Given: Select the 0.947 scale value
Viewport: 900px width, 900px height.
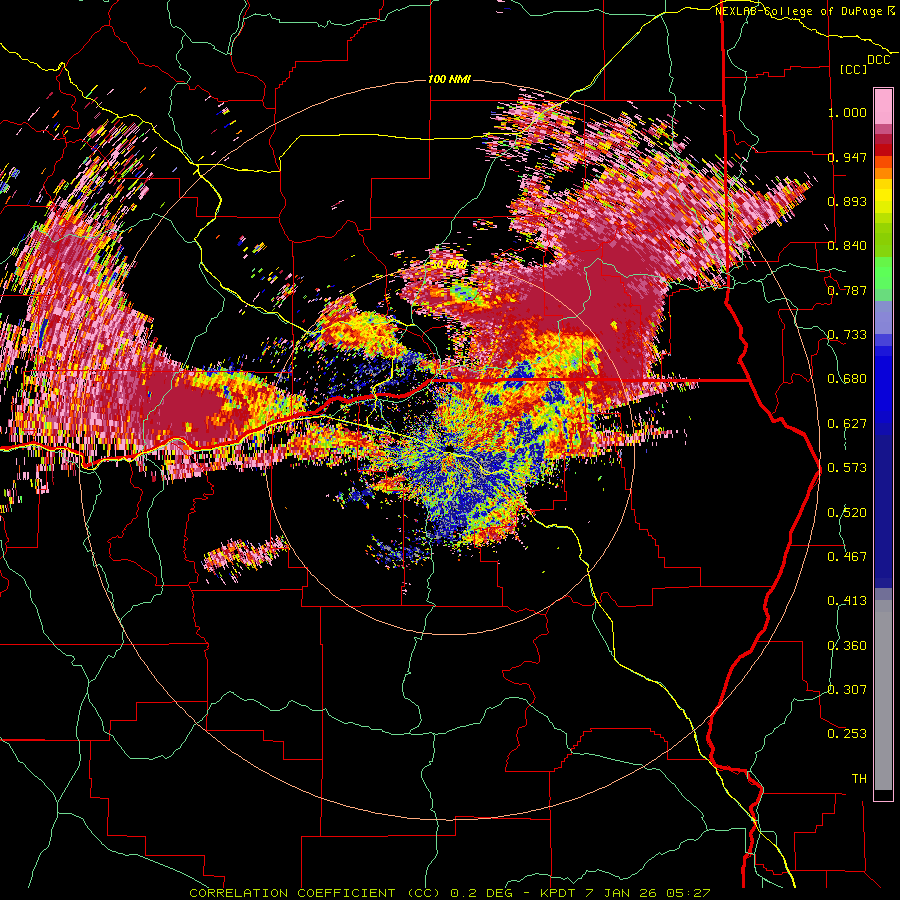Looking at the screenshot, I should tap(847, 157).
